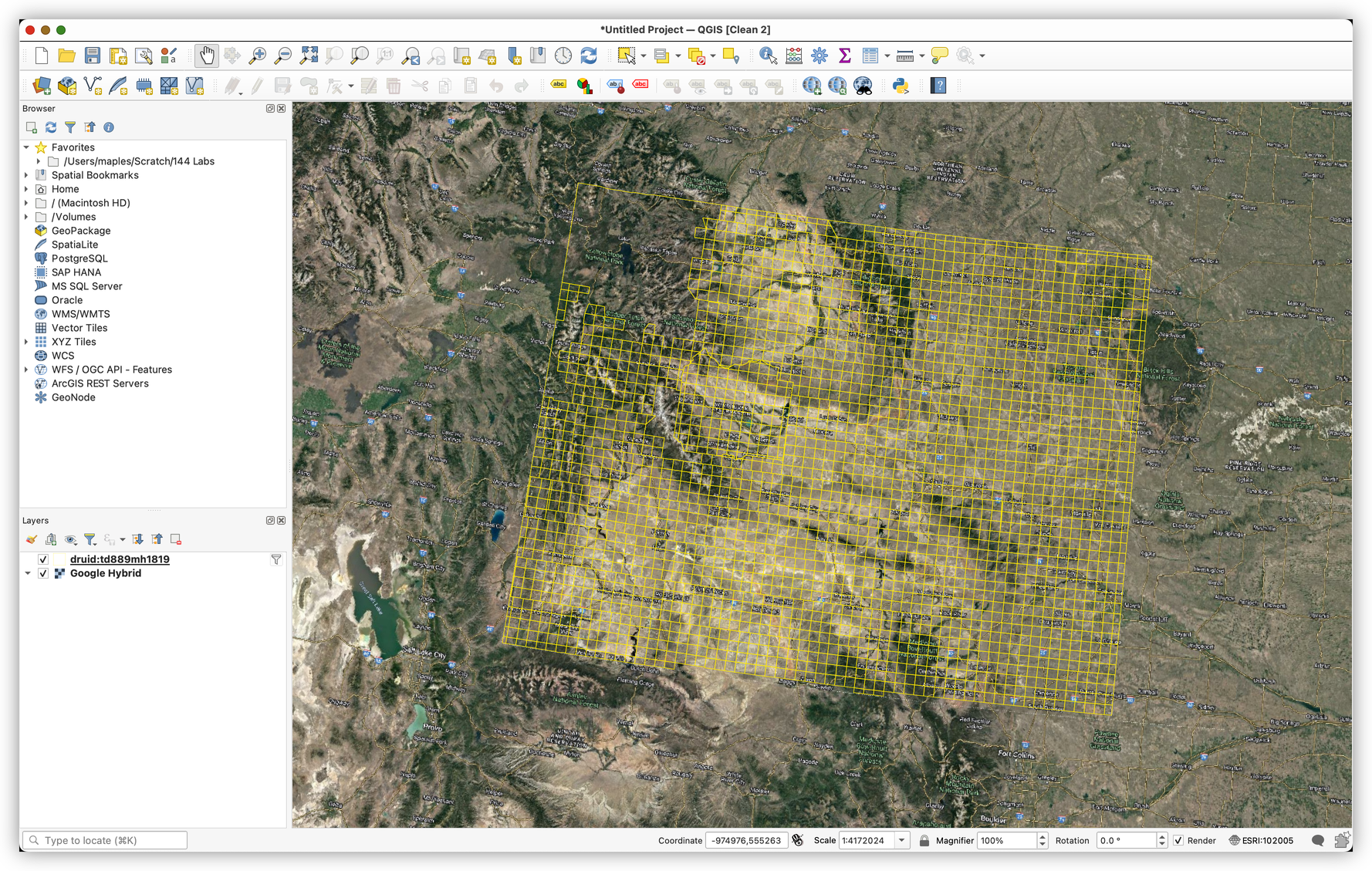Select WMS/WMTS in the Browser panel
Image resolution: width=1372 pixels, height=871 pixels.
80,314
